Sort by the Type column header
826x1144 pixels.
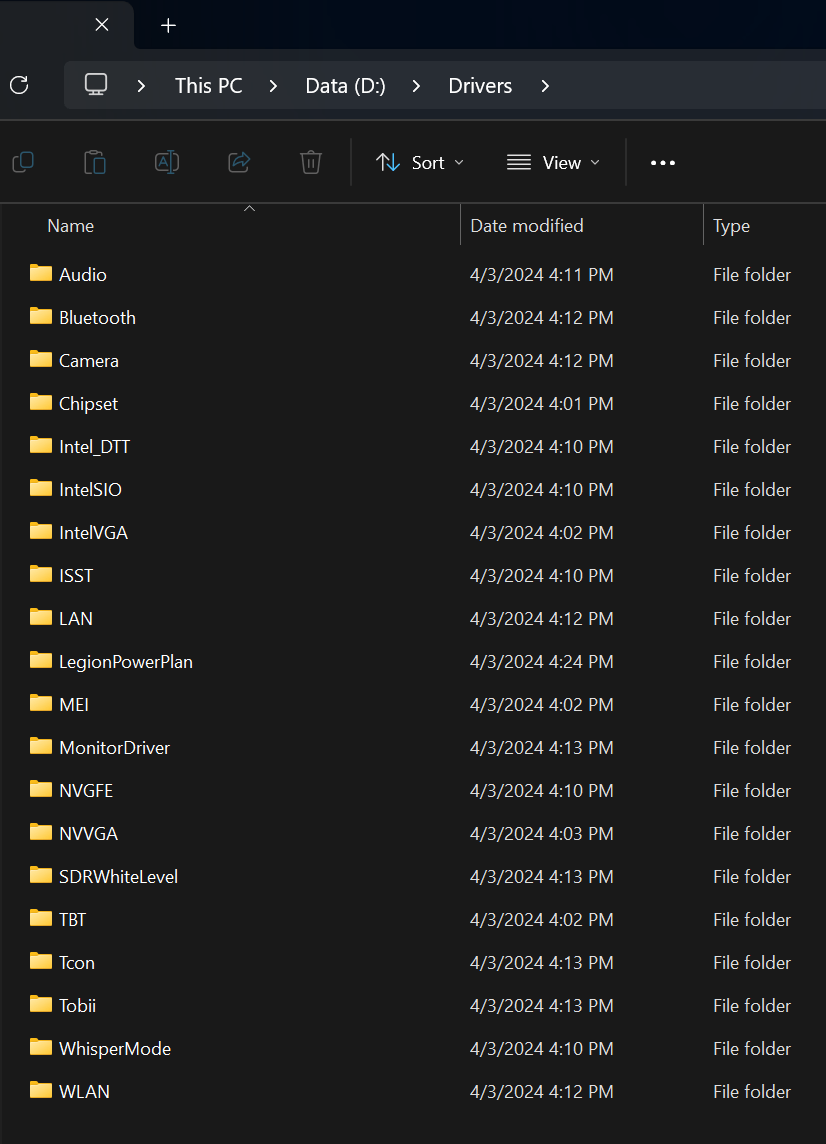(731, 226)
